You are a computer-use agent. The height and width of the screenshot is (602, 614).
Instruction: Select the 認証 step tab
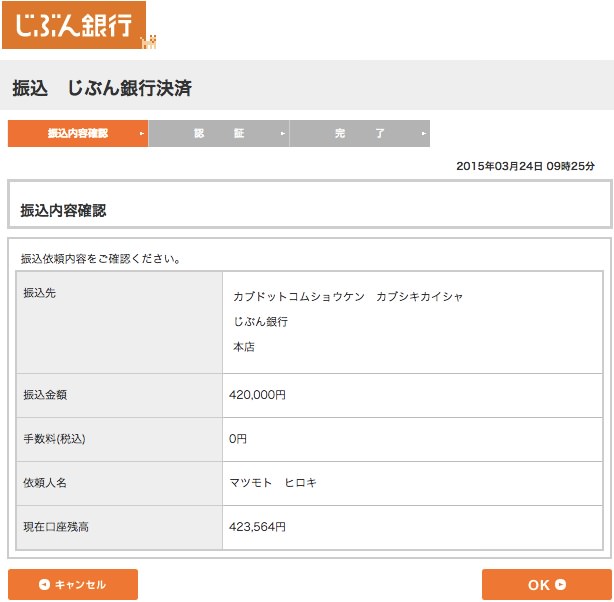tap(219, 134)
